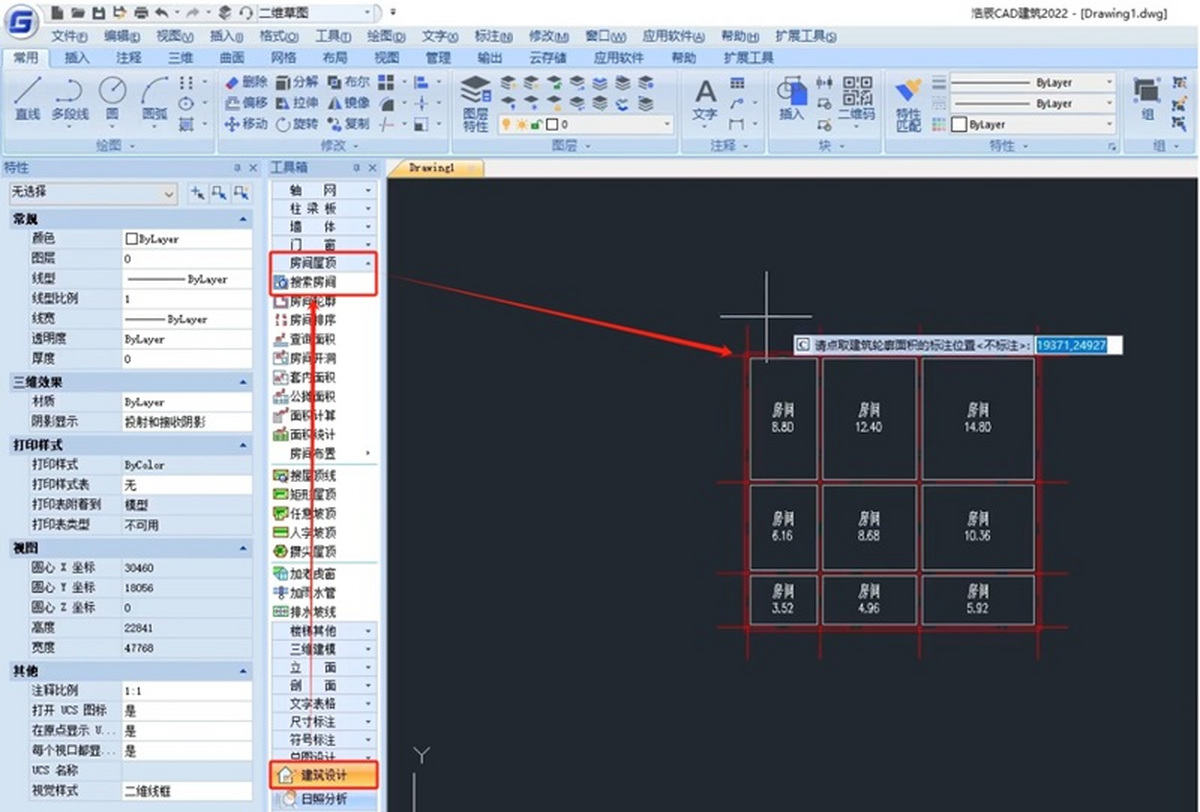Select the 多段线 polyline tool
This screenshot has height=812, width=1200.
70,100
